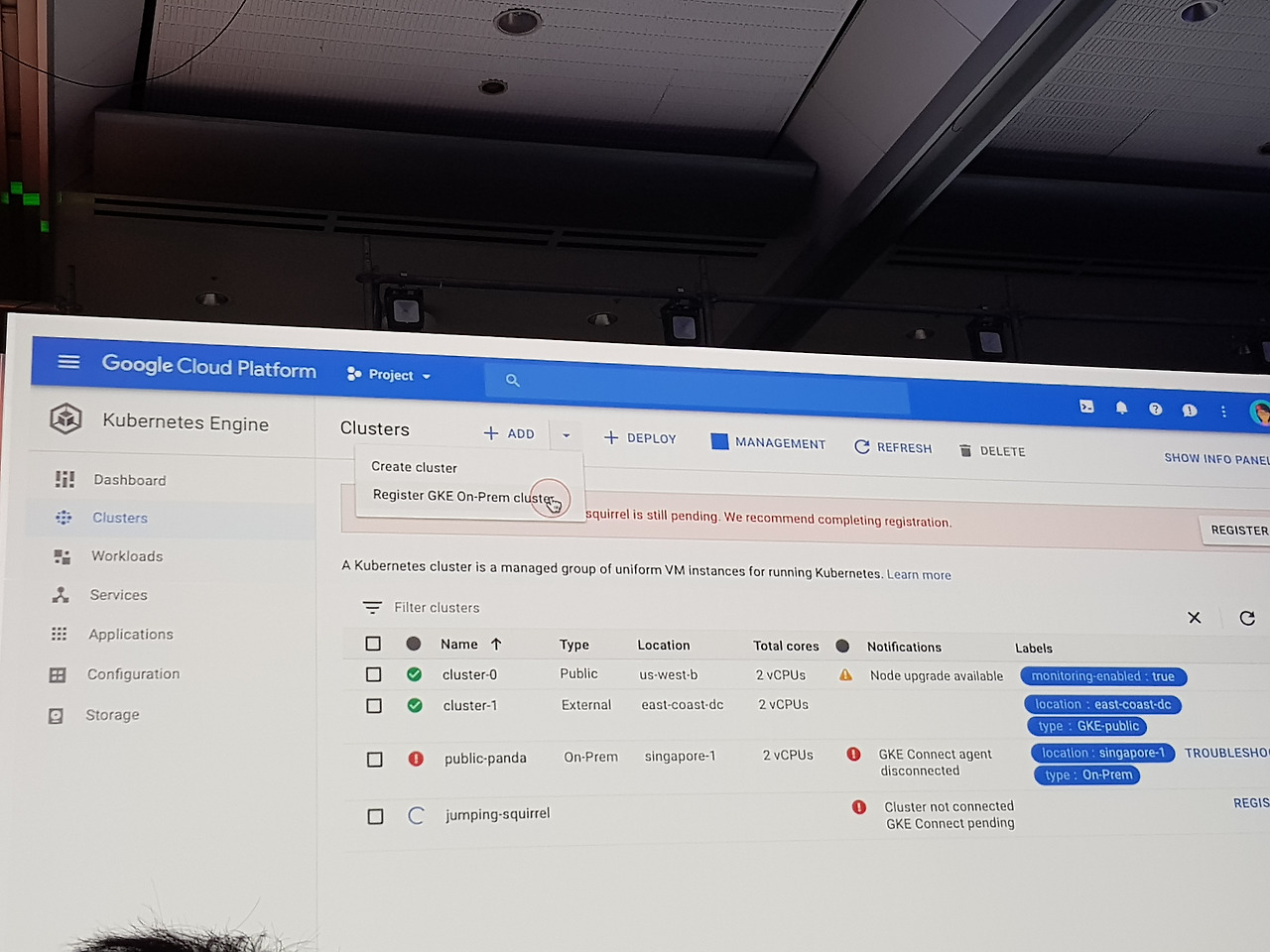Viewport: 1270px width, 952px height.
Task: Click the DEPLOY button
Action: [x=640, y=438]
